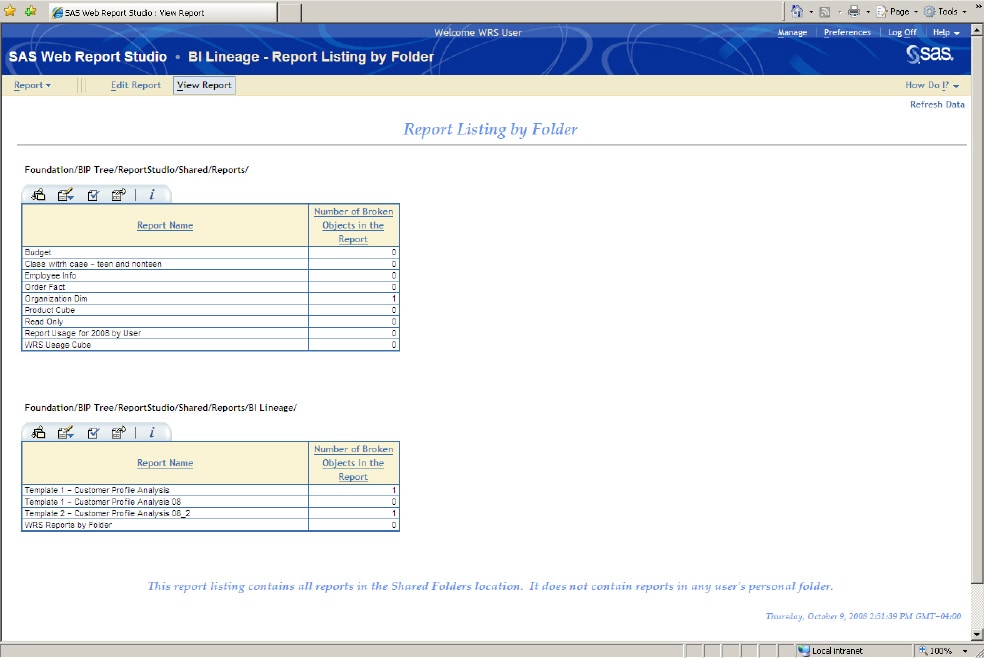This screenshot has height=658, width=984.
Task: Click the Add to Favorites icon
Action: (x=31, y=11)
